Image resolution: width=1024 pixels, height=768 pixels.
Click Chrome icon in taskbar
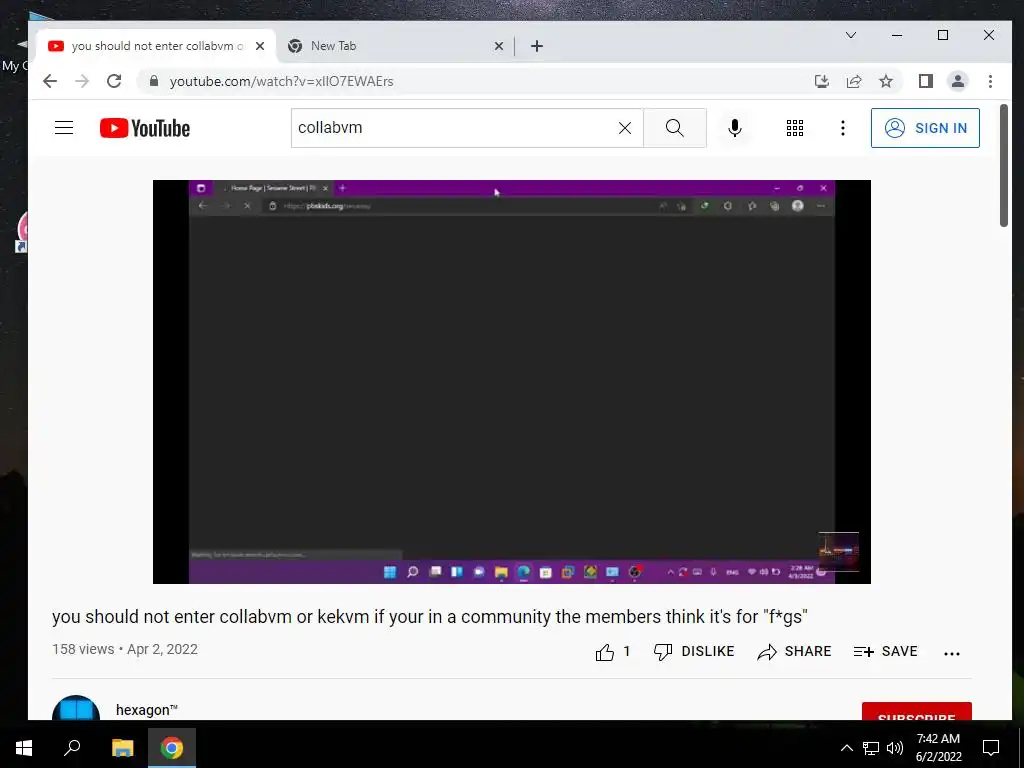(x=171, y=748)
